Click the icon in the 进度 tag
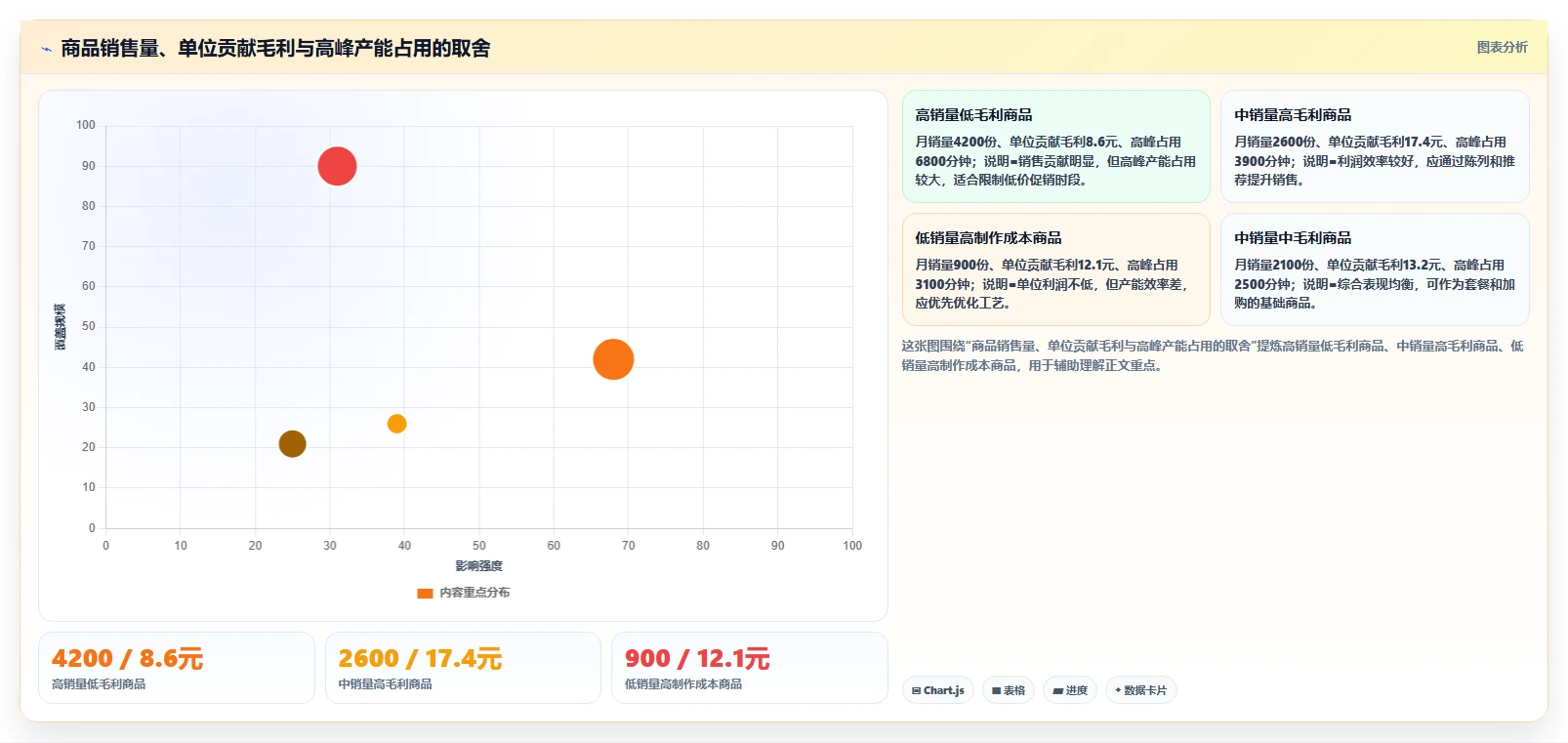1568x743 pixels. click(x=1057, y=690)
